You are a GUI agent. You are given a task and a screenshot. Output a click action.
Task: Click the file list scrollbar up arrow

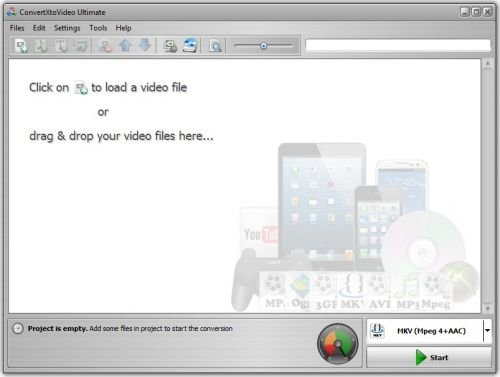pyautogui.click(x=488, y=63)
